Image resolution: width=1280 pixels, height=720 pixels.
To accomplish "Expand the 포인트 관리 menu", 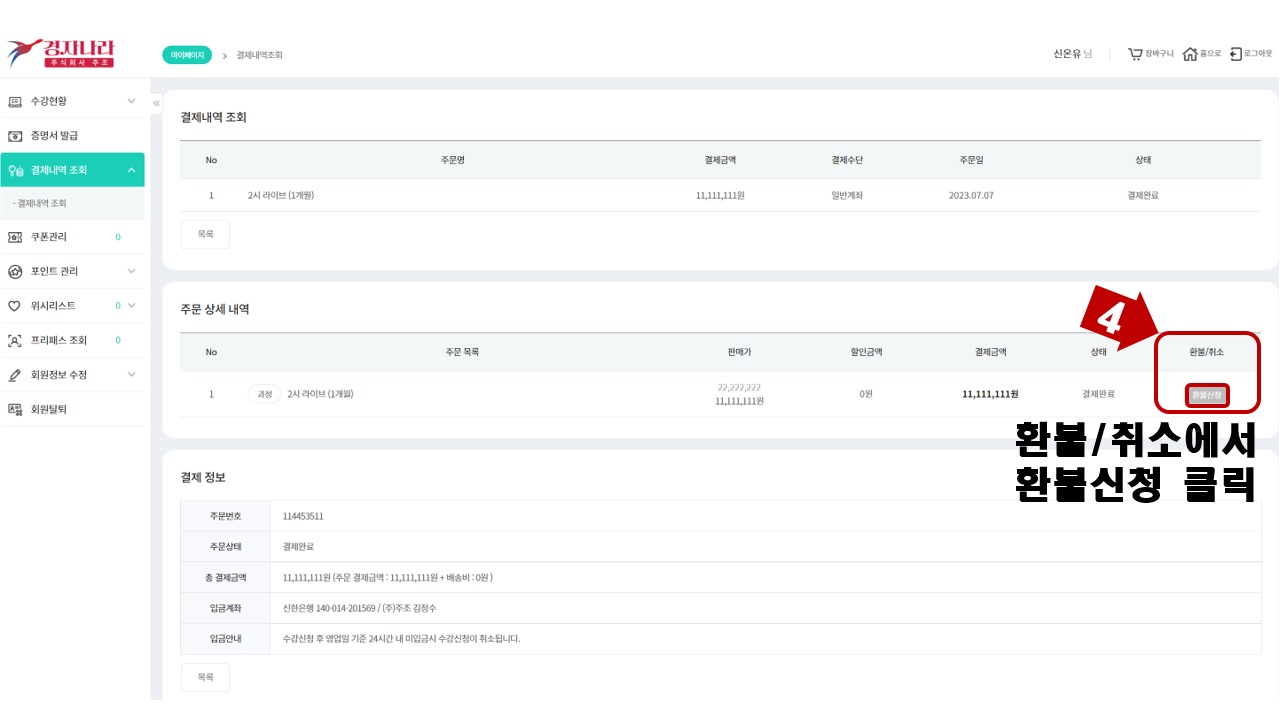I will [x=131, y=271].
